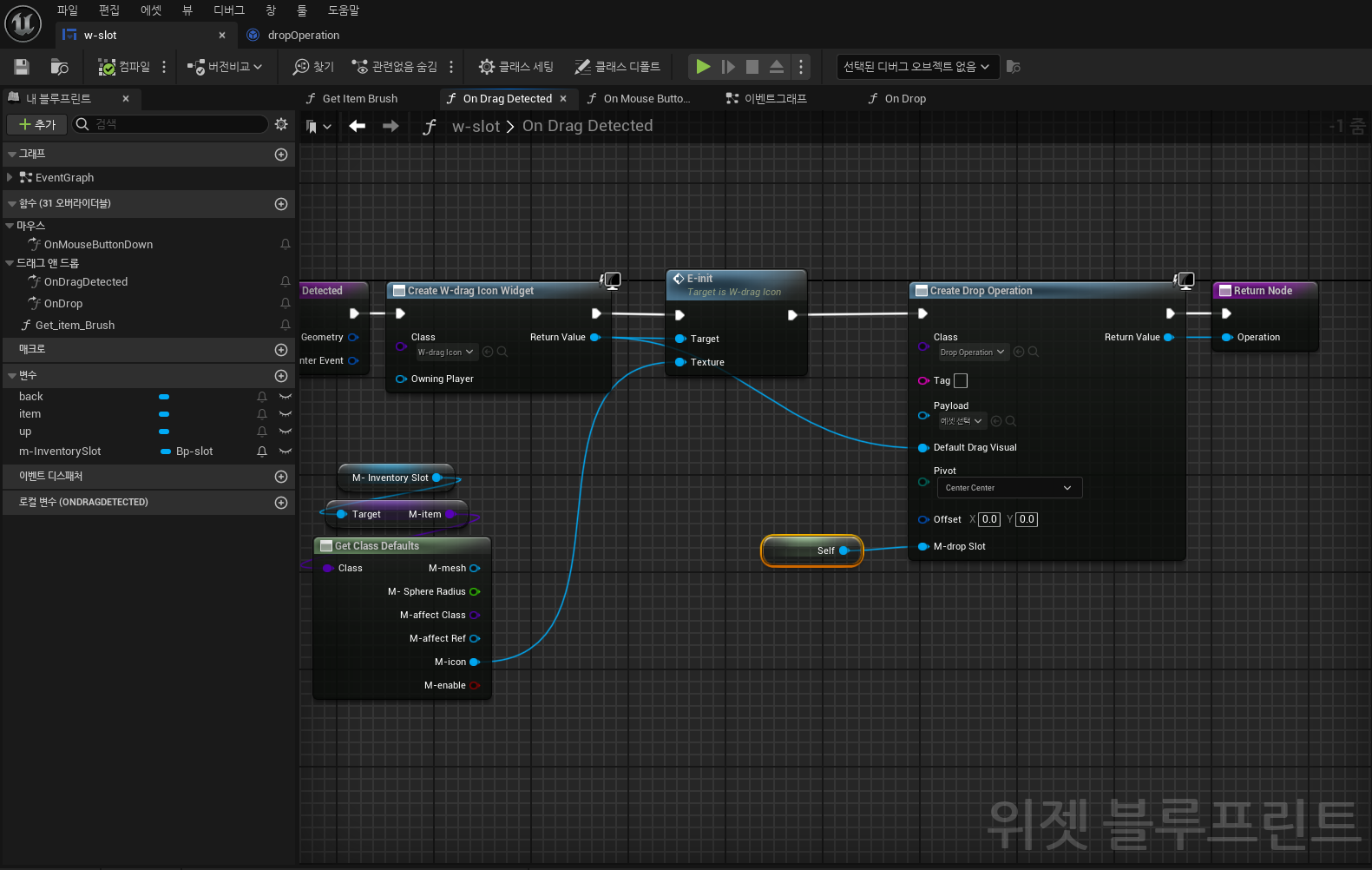
Task: Open Pivot Center Center dropdown
Action: click(1009, 488)
